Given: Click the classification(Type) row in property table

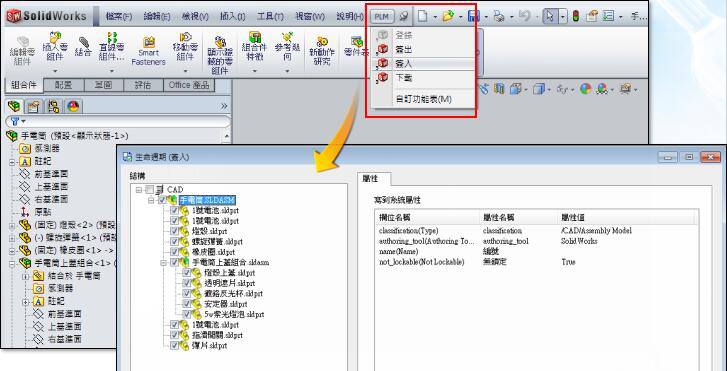Looking at the screenshot, I should 537,230.
